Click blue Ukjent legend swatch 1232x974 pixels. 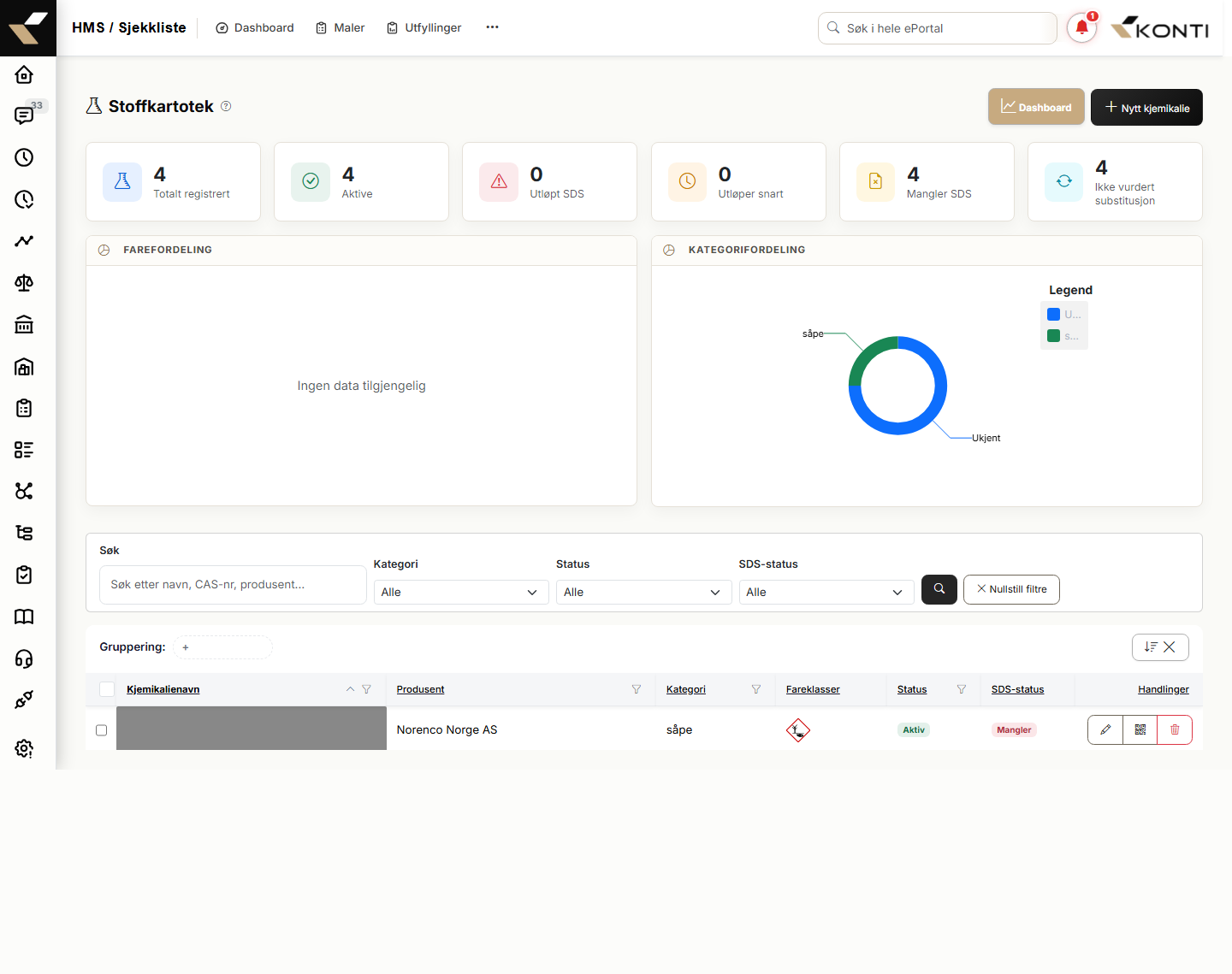coord(1054,315)
